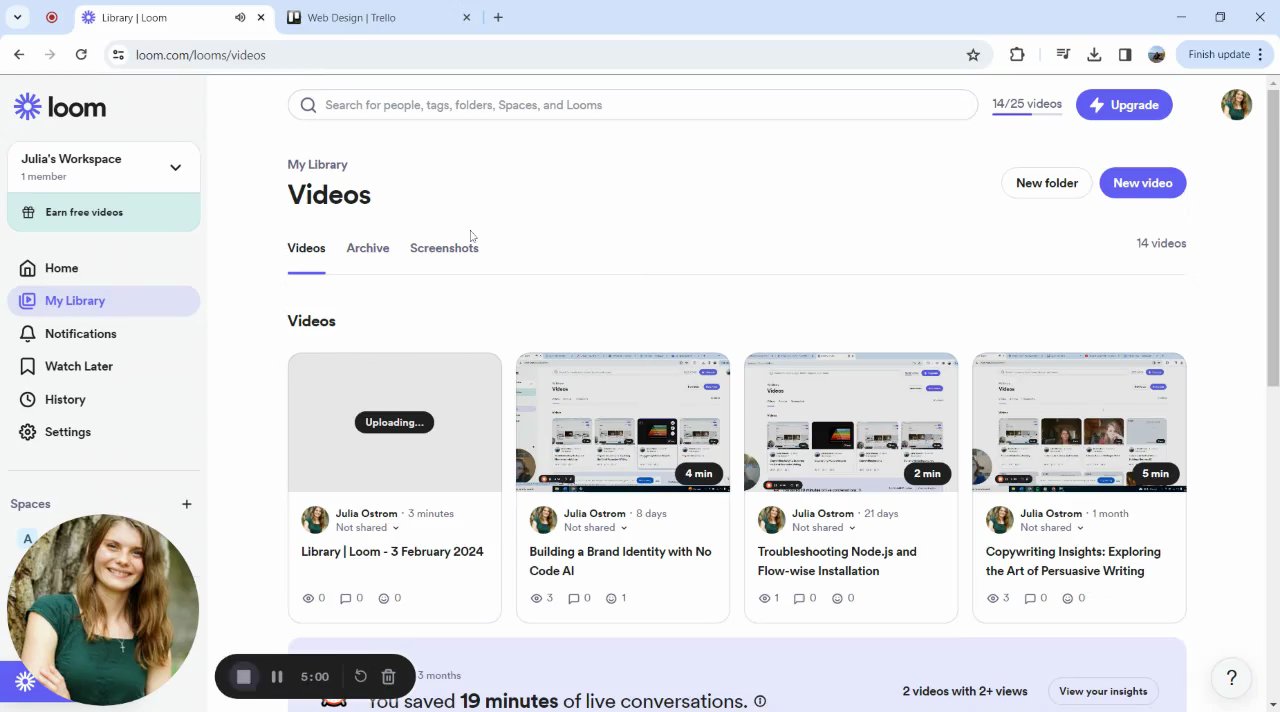The image size is (1280, 712).
Task: Open Troubleshooting Node.js video thumbnail
Action: (851, 422)
